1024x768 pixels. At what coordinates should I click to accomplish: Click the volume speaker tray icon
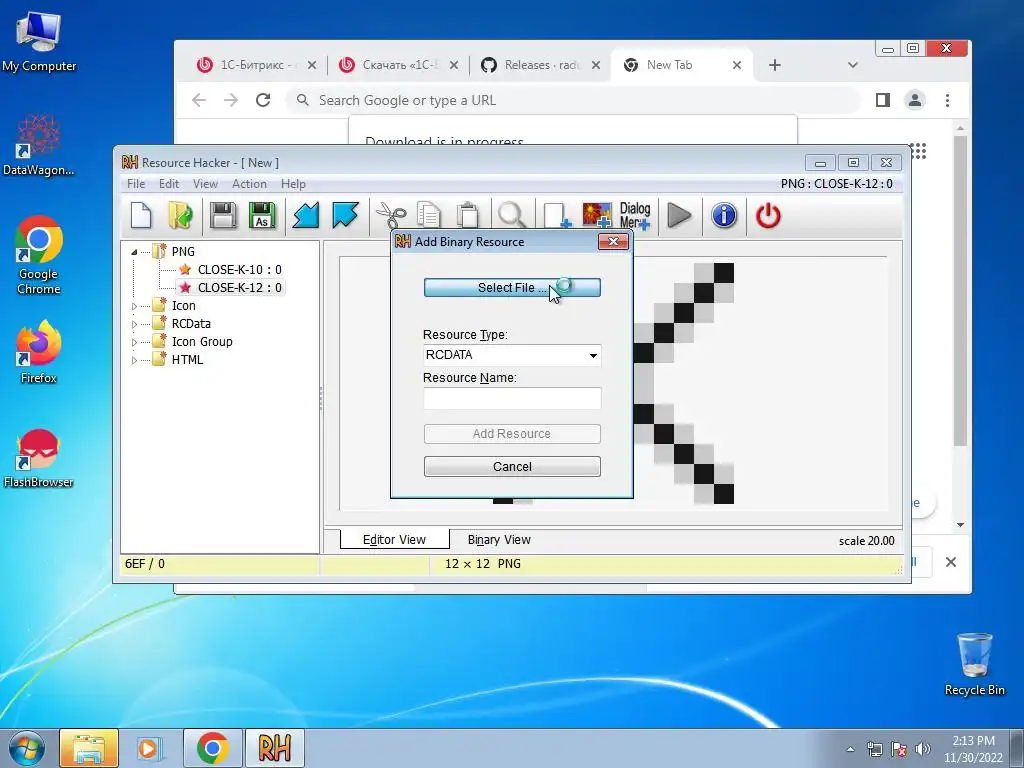[923, 749]
